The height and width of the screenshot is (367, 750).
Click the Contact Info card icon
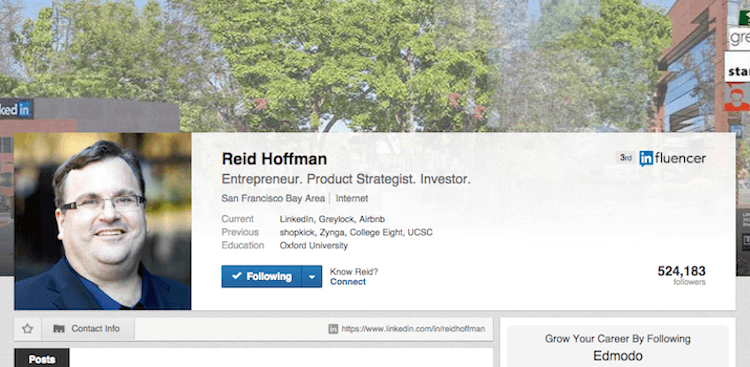tap(59, 329)
